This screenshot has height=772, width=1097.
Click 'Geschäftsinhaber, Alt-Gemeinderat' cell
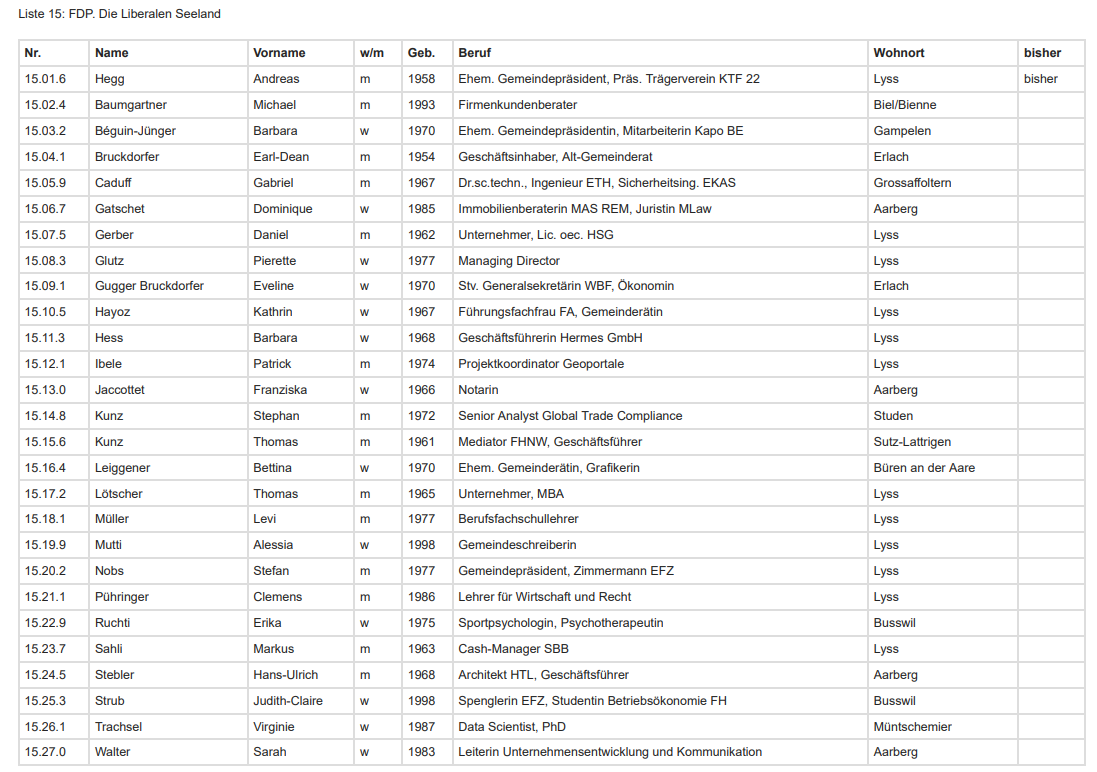tap(555, 157)
